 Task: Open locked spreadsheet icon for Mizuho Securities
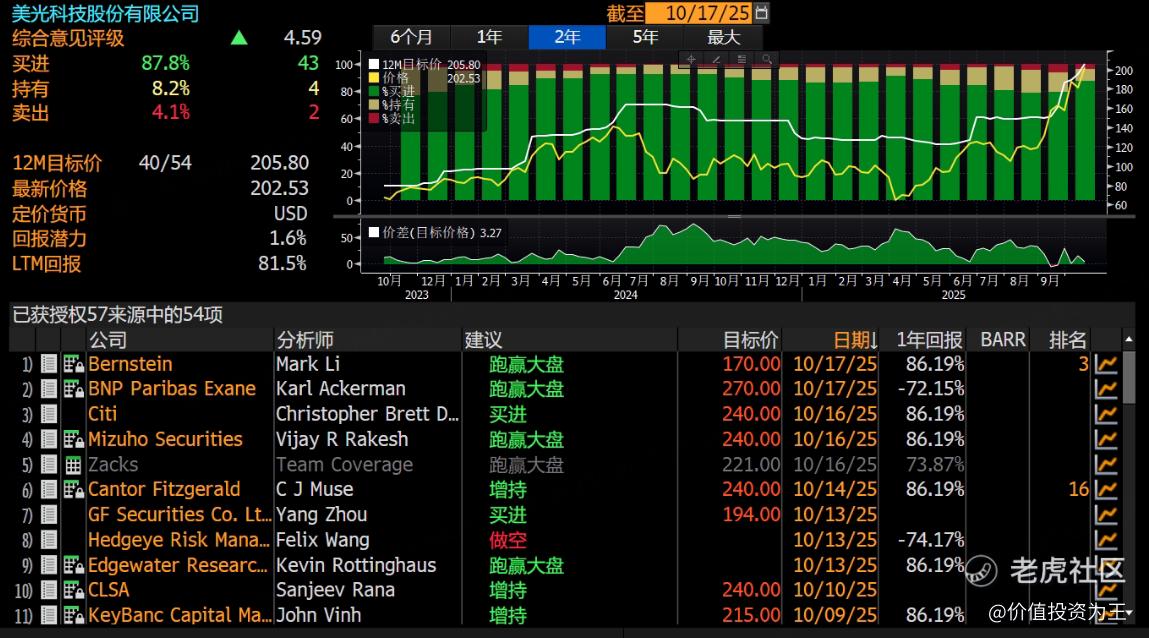pos(73,439)
